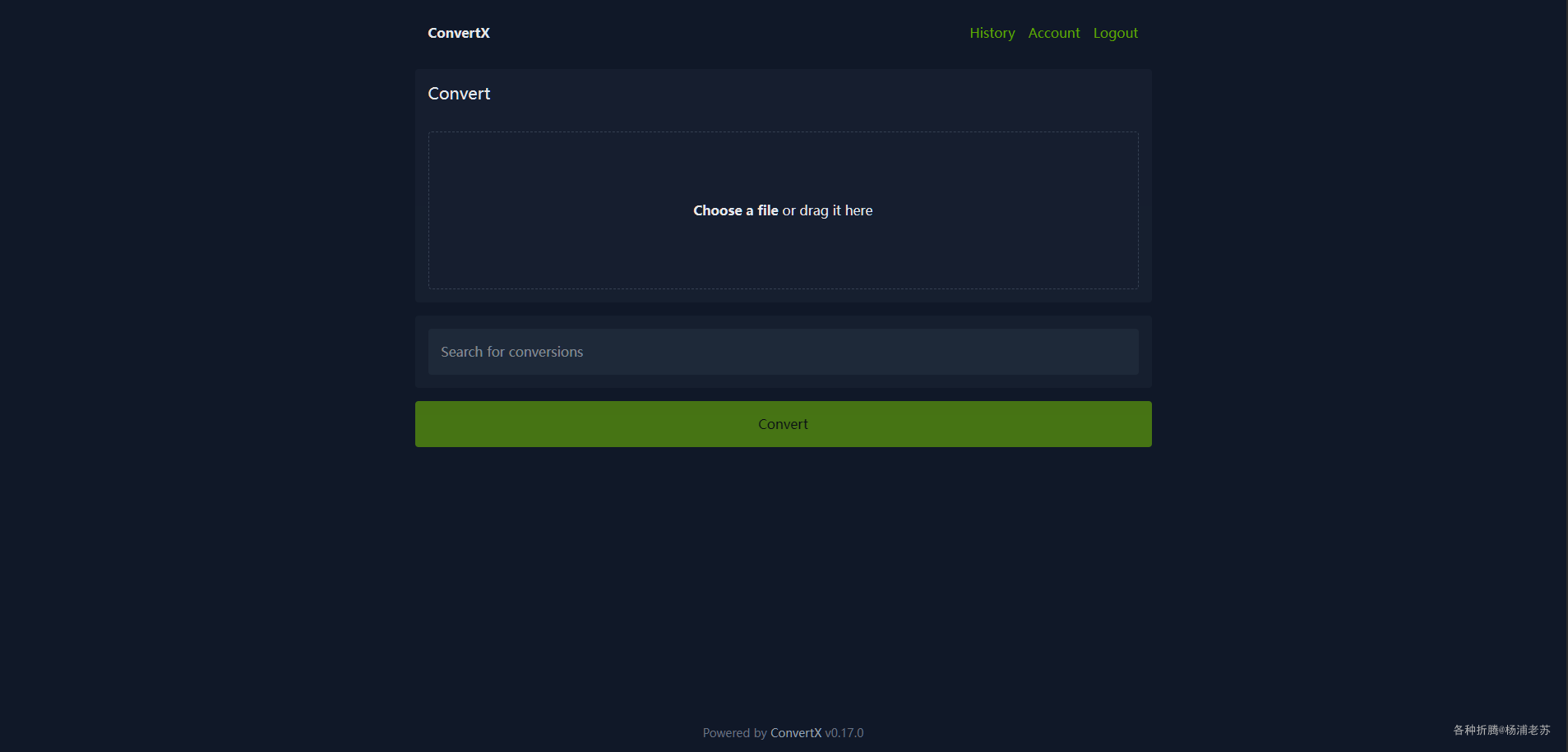
Task: Place cursor in the conversions search box
Action: pyautogui.click(x=783, y=352)
